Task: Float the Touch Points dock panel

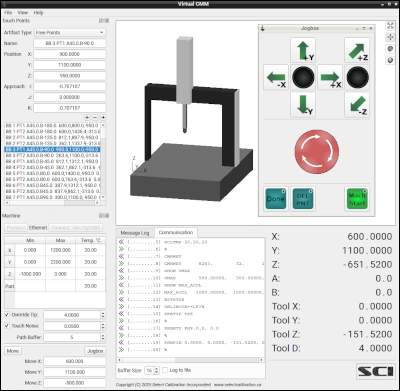Action: click(x=101, y=21)
